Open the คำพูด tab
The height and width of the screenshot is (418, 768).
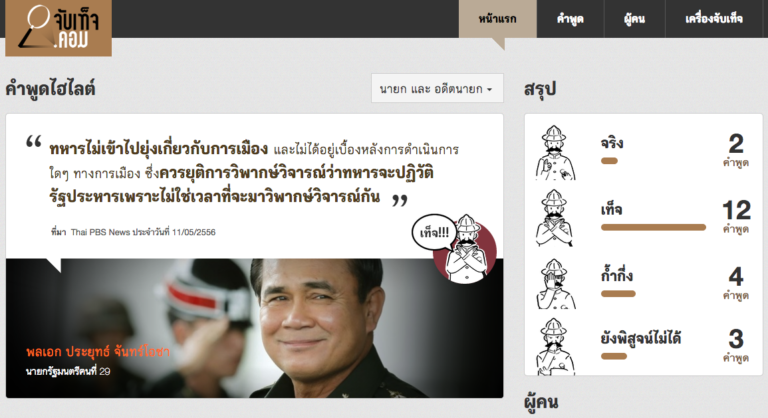570,19
